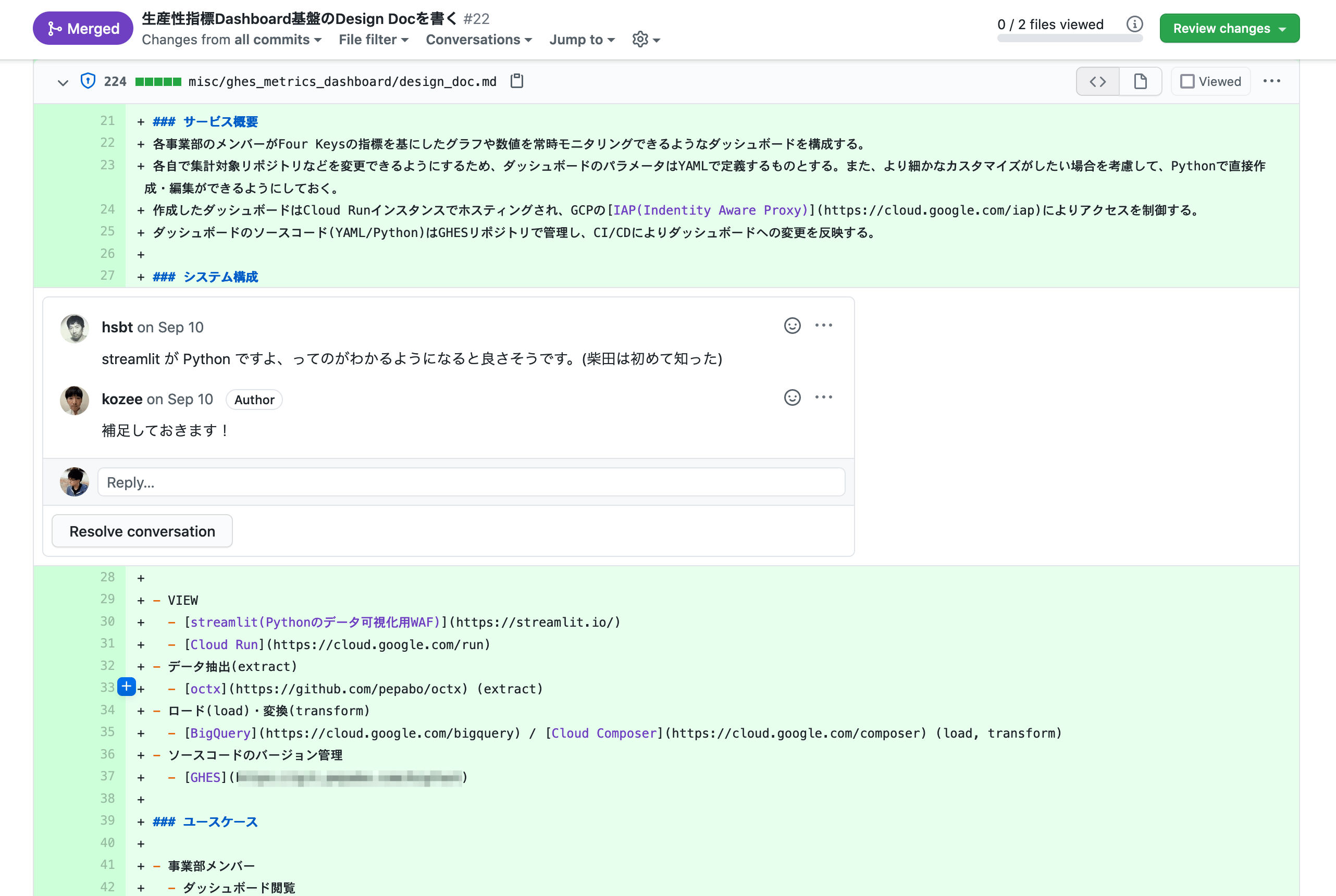1336x896 pixels.
Task: Open the info tooltip beside files viewed
Action: click(x=1135, y=24)
